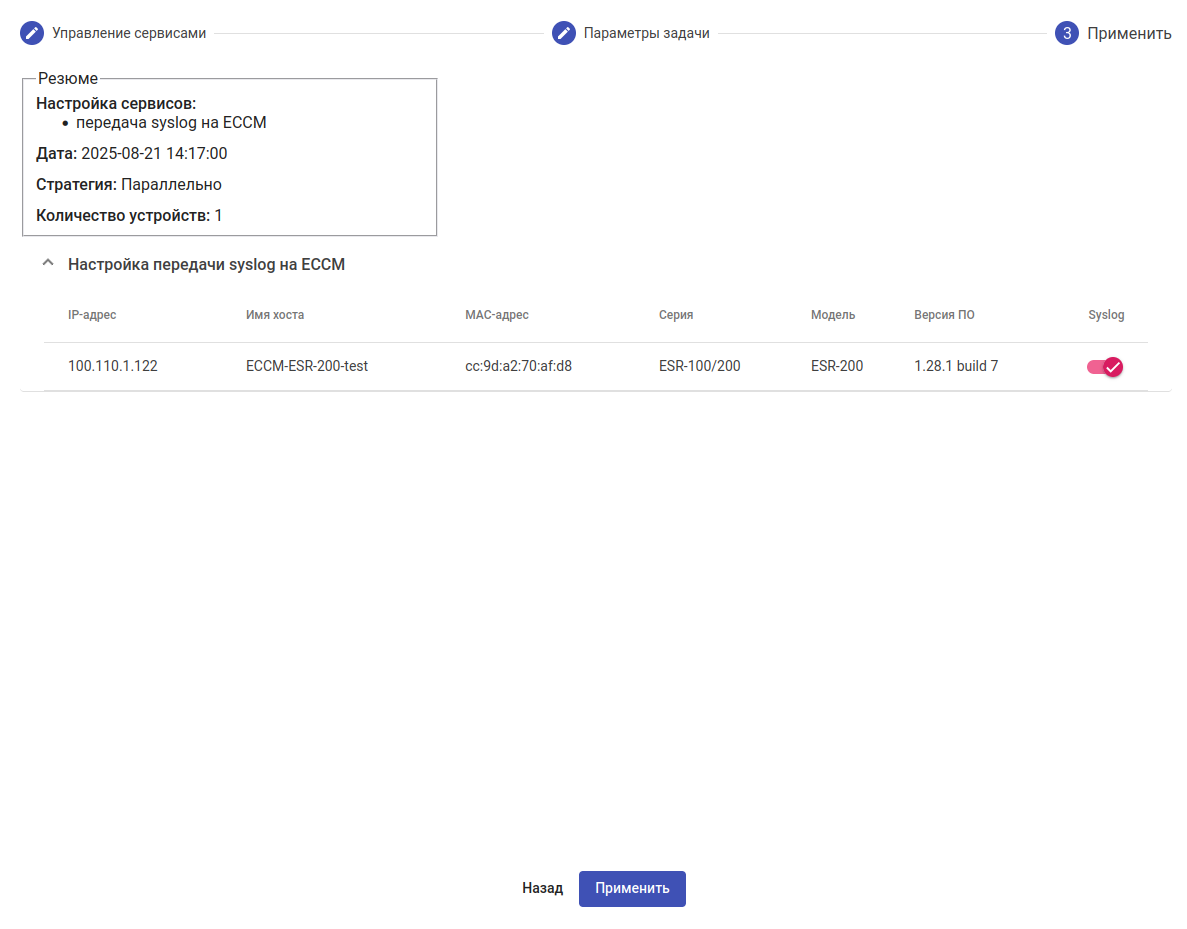The image size is (1187, 929).
Task: Click Серия column header
Action: click(x=676, y=315)
